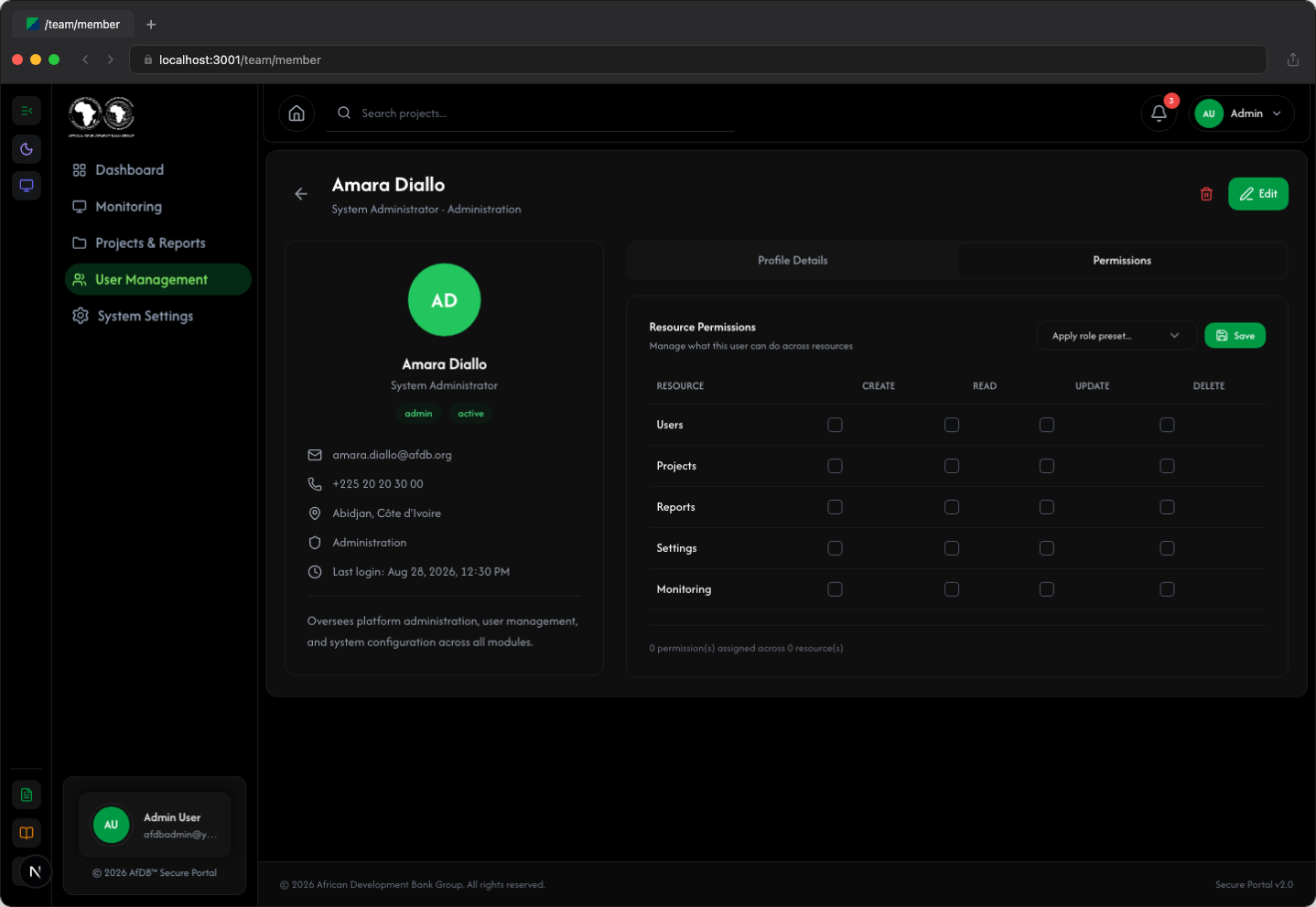
Task: Enable Create permission for Reports
Action: pos(835,507)
